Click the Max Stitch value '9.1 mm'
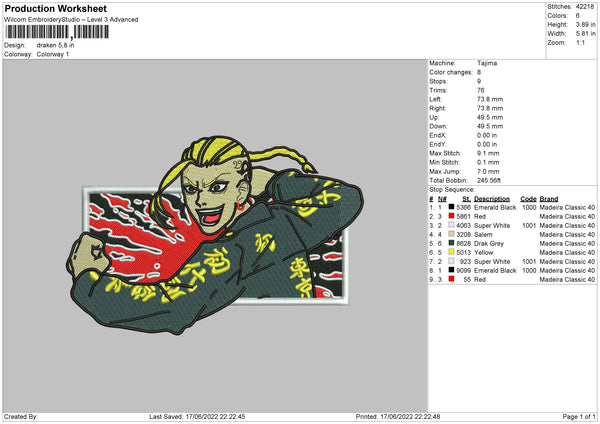Screen dimensions: 600x424 (488, 153)
